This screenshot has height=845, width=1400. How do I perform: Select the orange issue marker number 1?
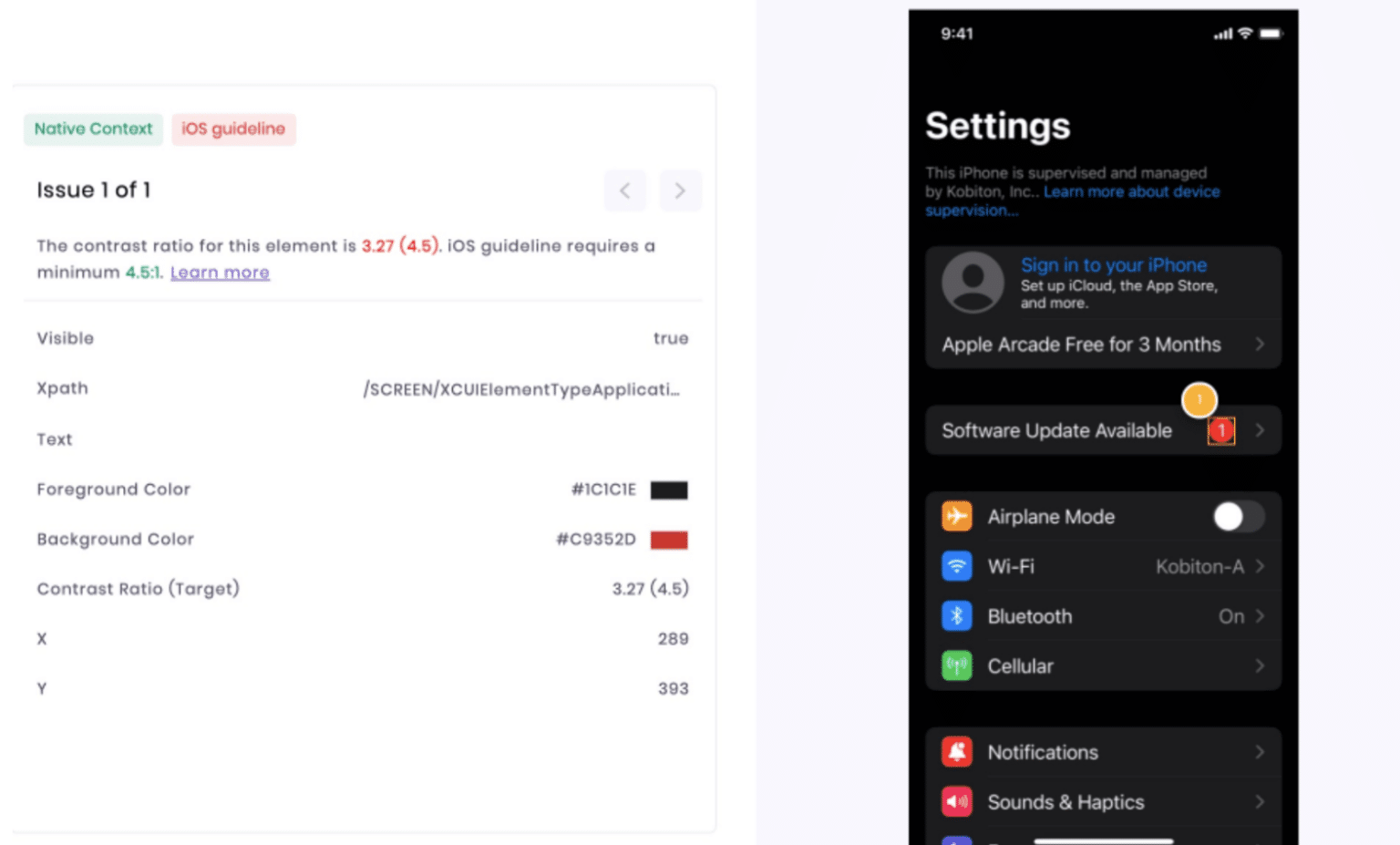[x=1199, y=399]
